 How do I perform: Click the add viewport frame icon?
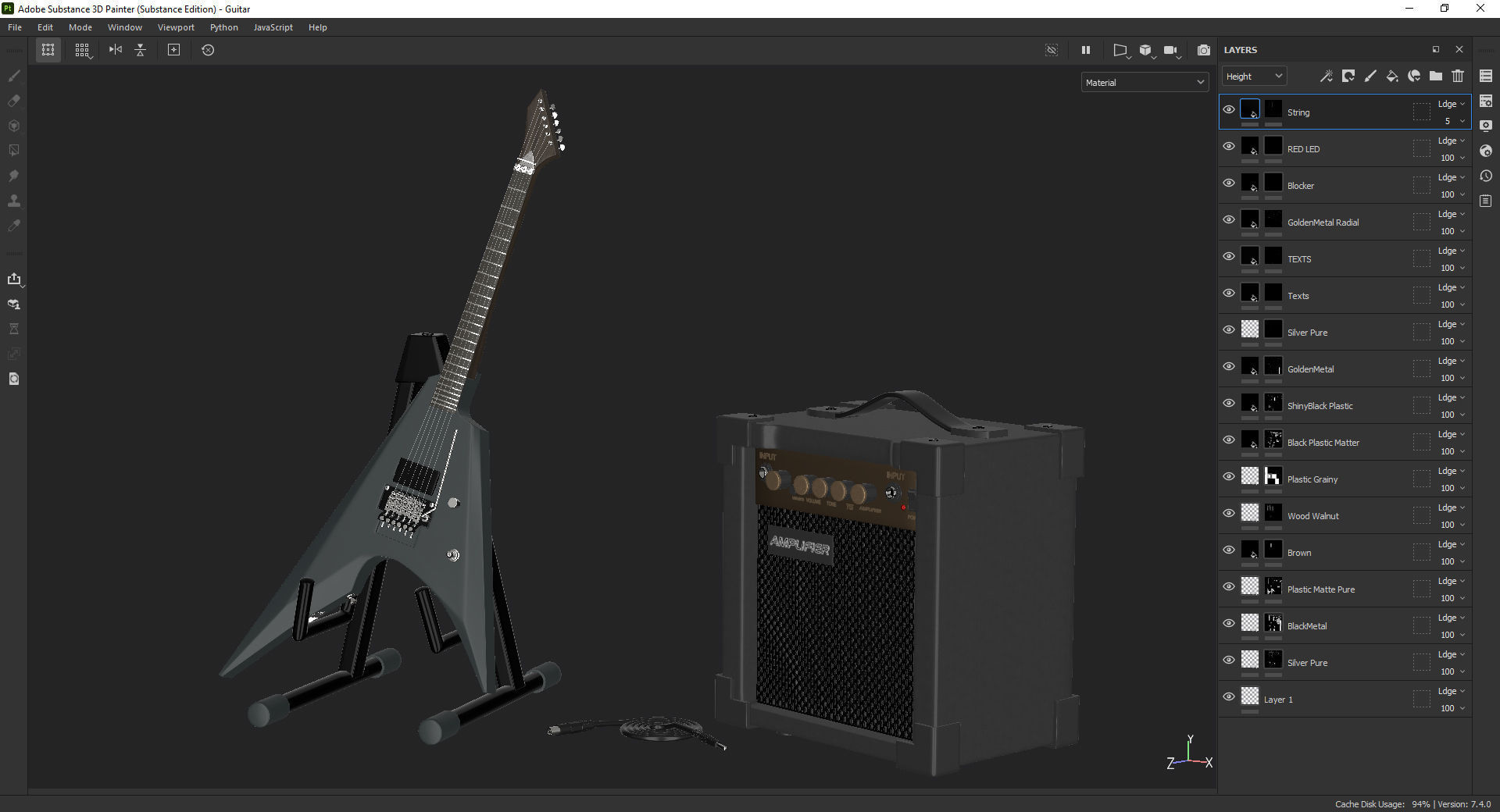174,50
